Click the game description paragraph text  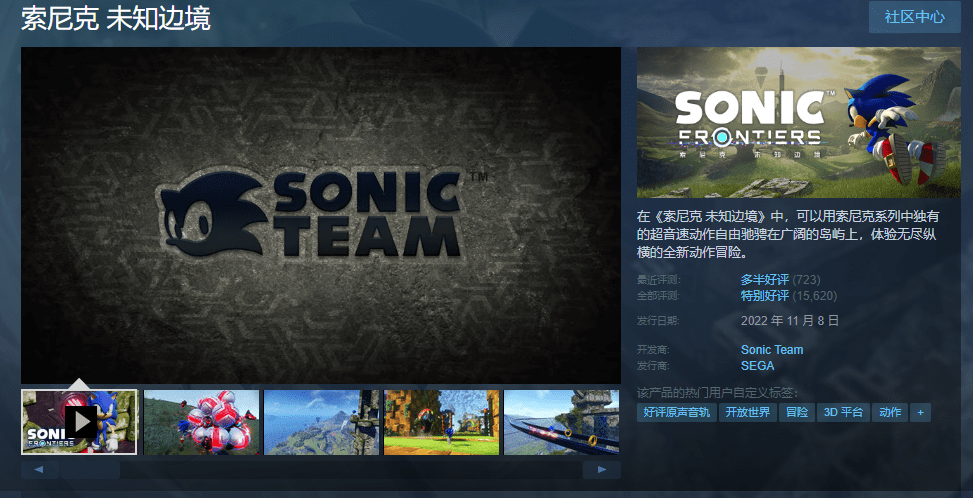pyautogui.click(x=788, y=234)
